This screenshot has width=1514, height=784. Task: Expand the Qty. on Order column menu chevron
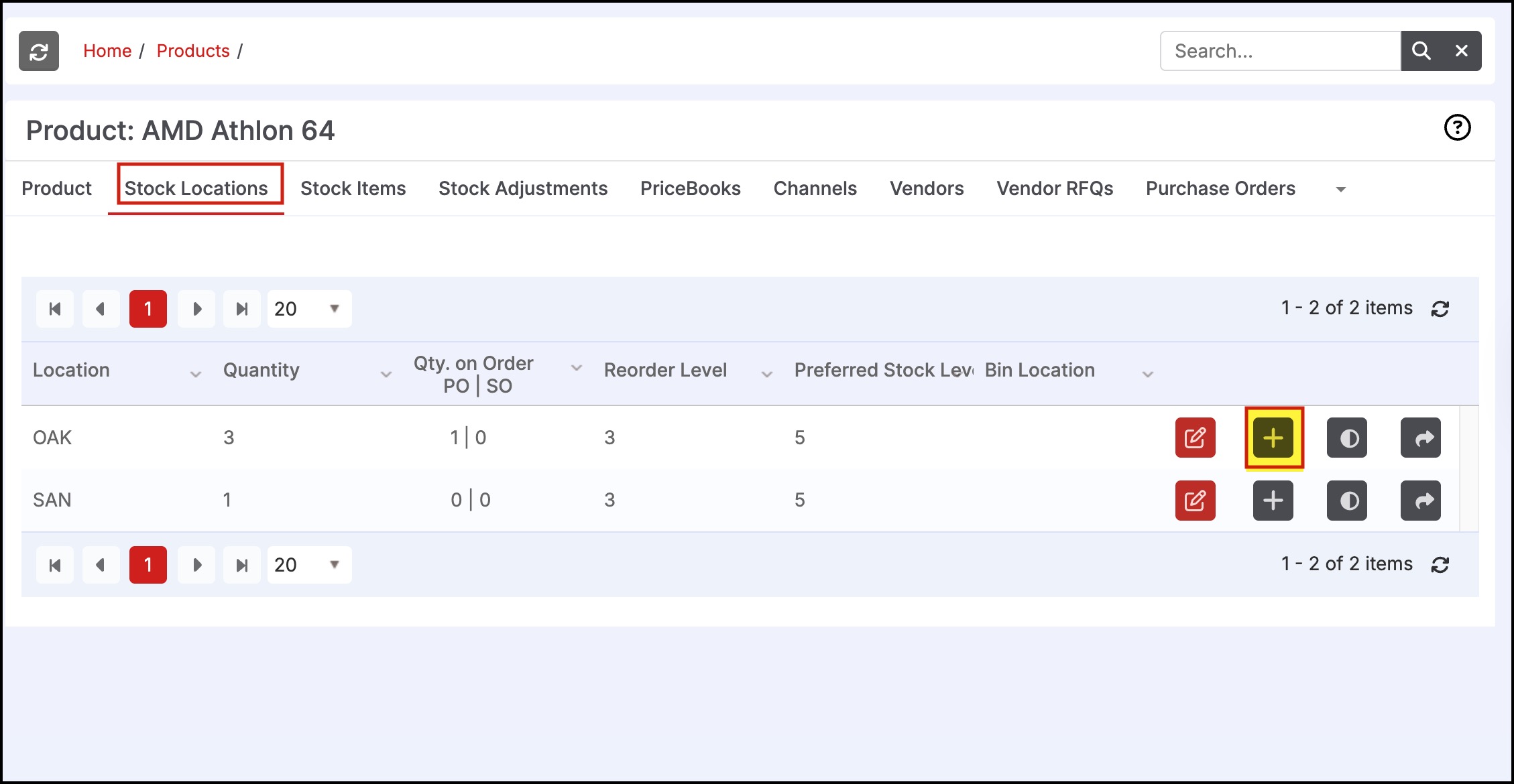[577, 368]
